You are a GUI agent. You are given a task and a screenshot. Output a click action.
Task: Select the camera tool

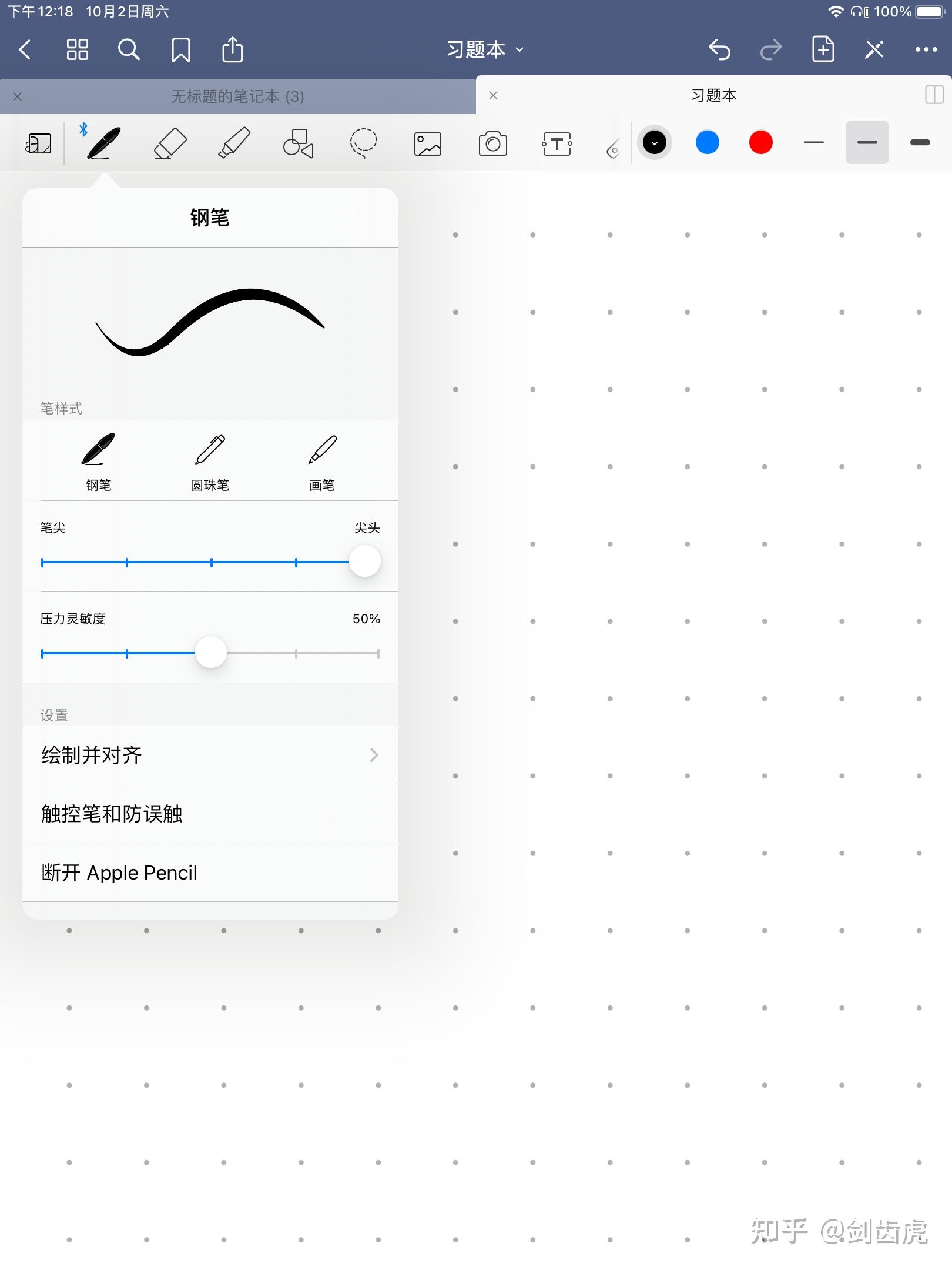click(492, 143)
